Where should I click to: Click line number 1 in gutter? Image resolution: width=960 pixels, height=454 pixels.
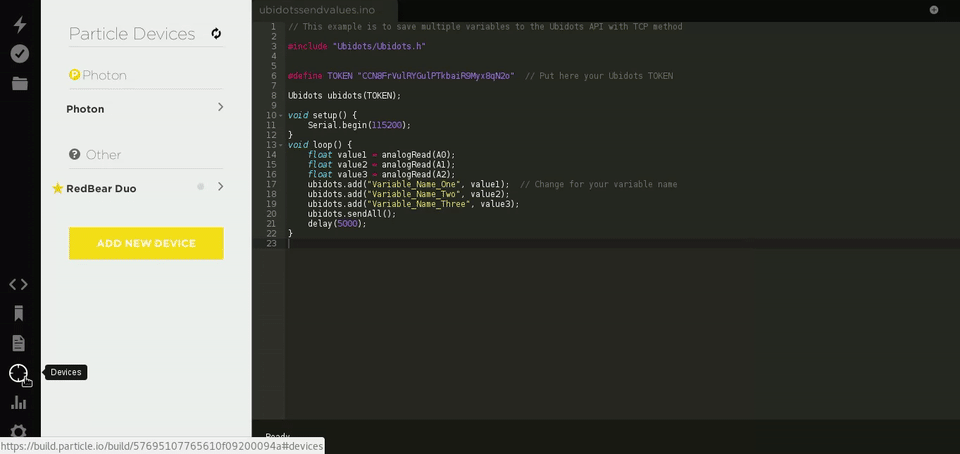click(x=274, y=27)
